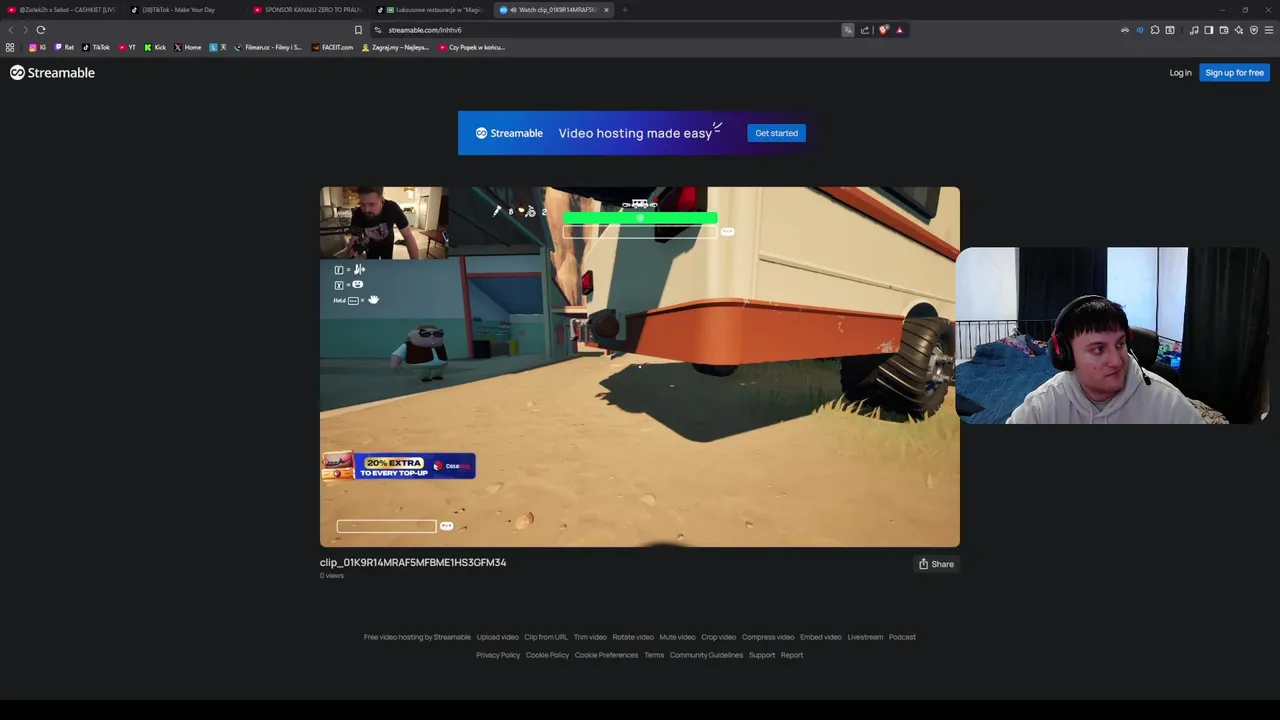Open the Cookie Preferences footer link
1280x720 pixels.
606,655
